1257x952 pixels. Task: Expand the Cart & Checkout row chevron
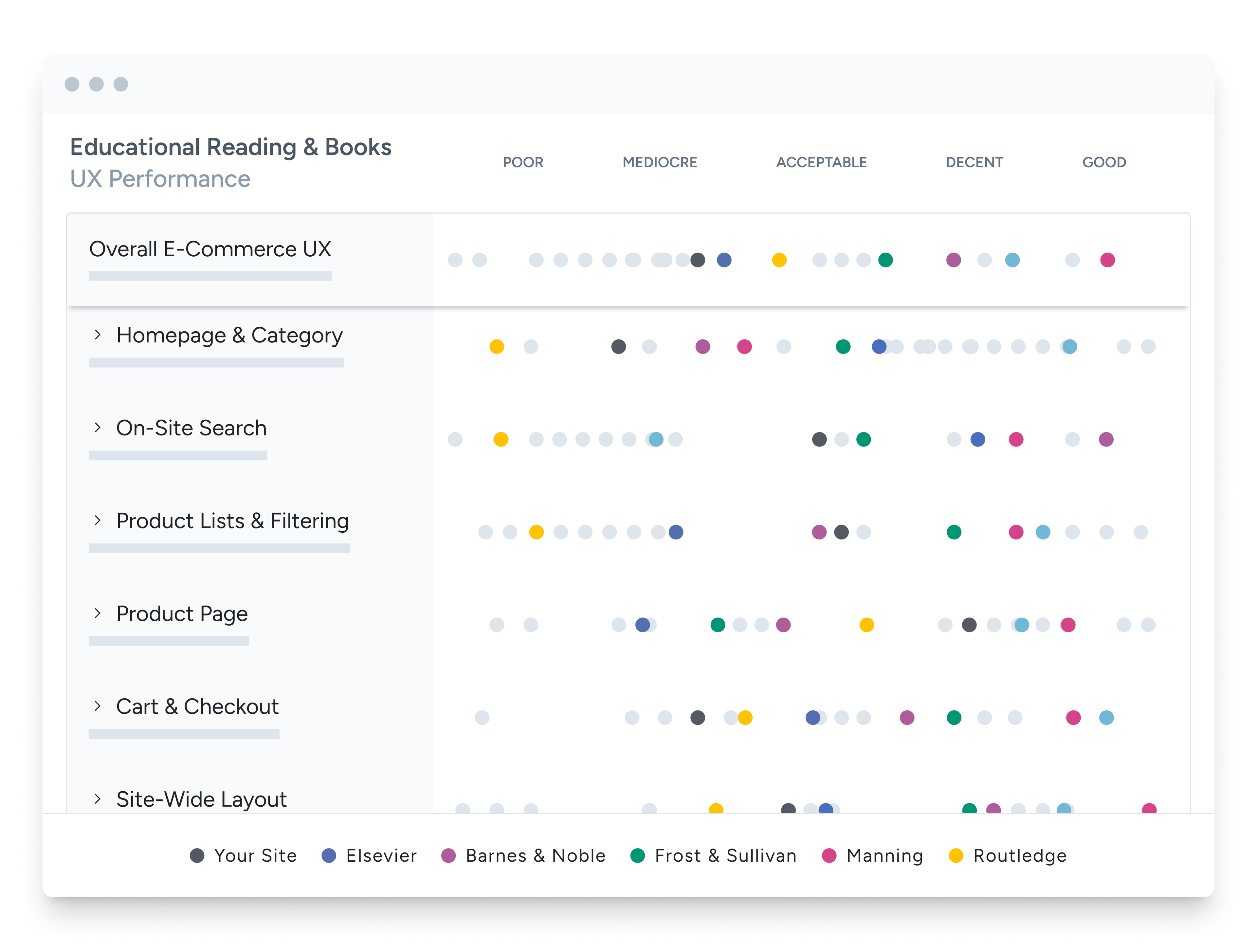tap(98, 706)
